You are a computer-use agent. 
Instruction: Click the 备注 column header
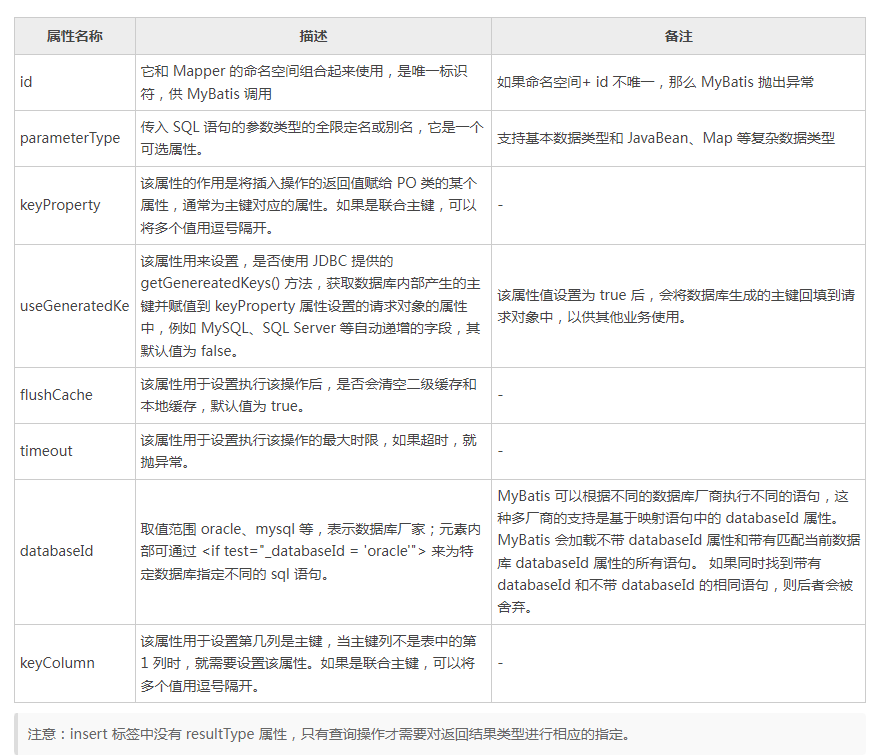click(678, 36)
